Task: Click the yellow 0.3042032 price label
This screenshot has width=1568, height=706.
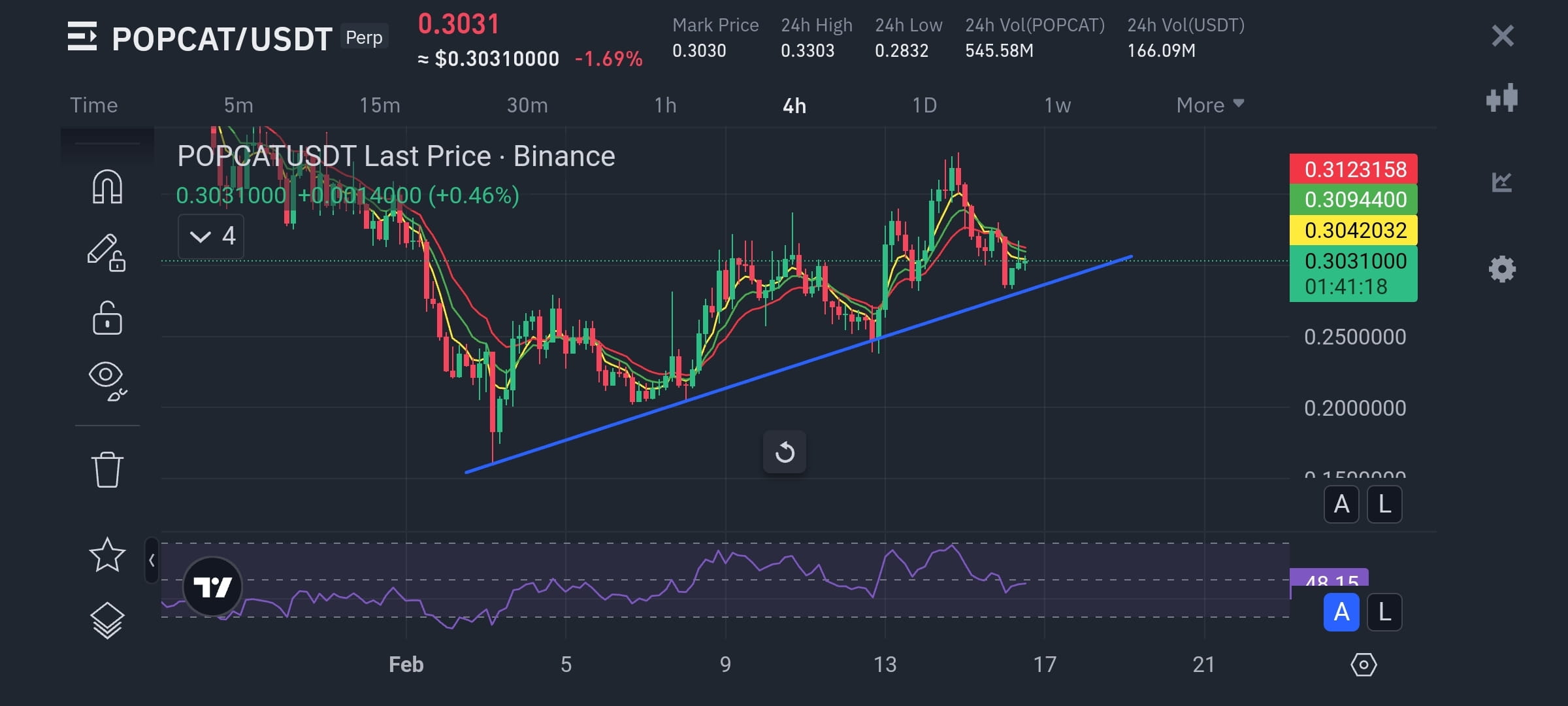Action: pyautogui.click(x=1354, y=230)
